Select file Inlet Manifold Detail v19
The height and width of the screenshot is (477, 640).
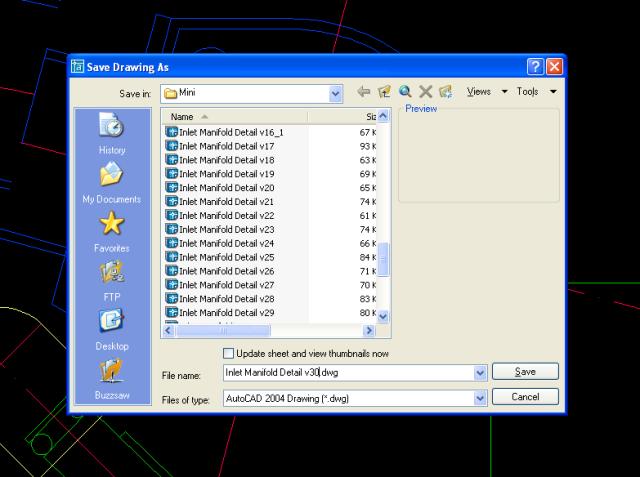(x=227, y=173)
